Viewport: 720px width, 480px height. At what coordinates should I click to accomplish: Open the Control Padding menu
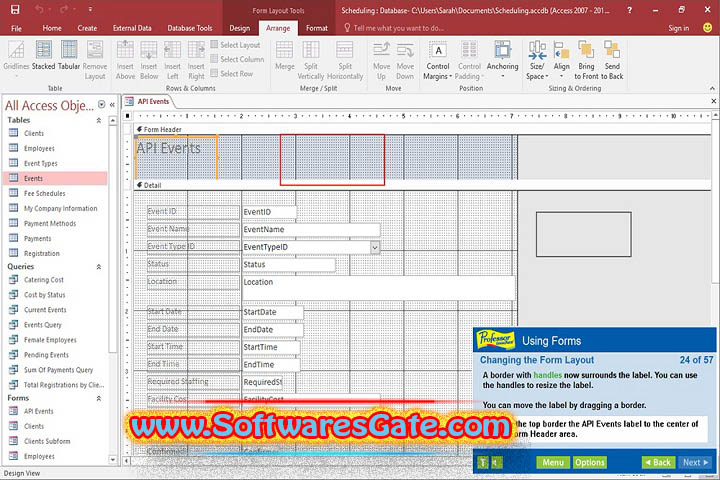click(x=469, y=60)
